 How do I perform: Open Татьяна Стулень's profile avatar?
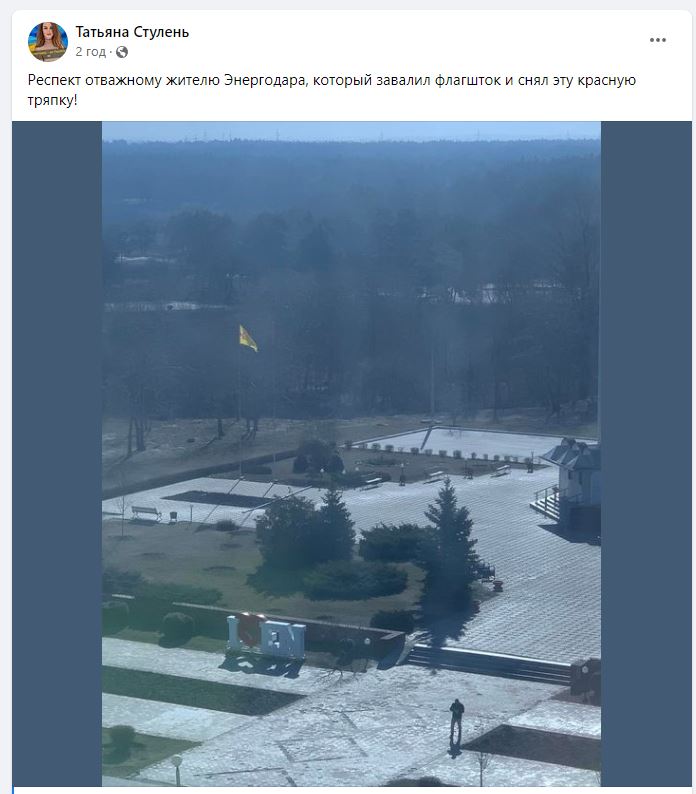(48, 42)
